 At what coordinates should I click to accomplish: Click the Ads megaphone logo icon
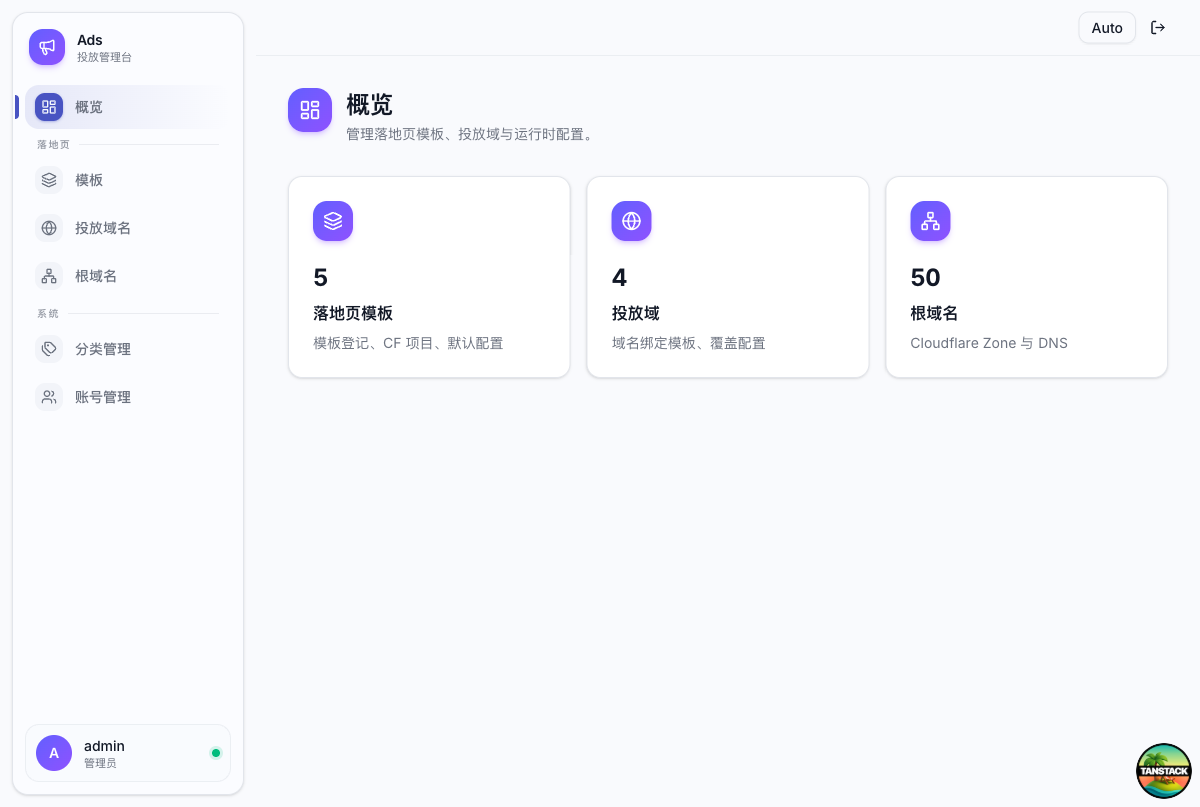[47, 47]
